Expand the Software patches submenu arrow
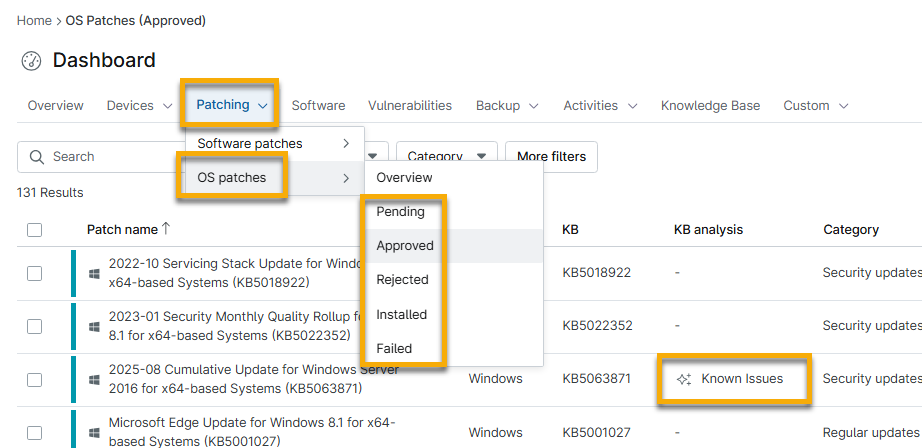 coord(346,143)
